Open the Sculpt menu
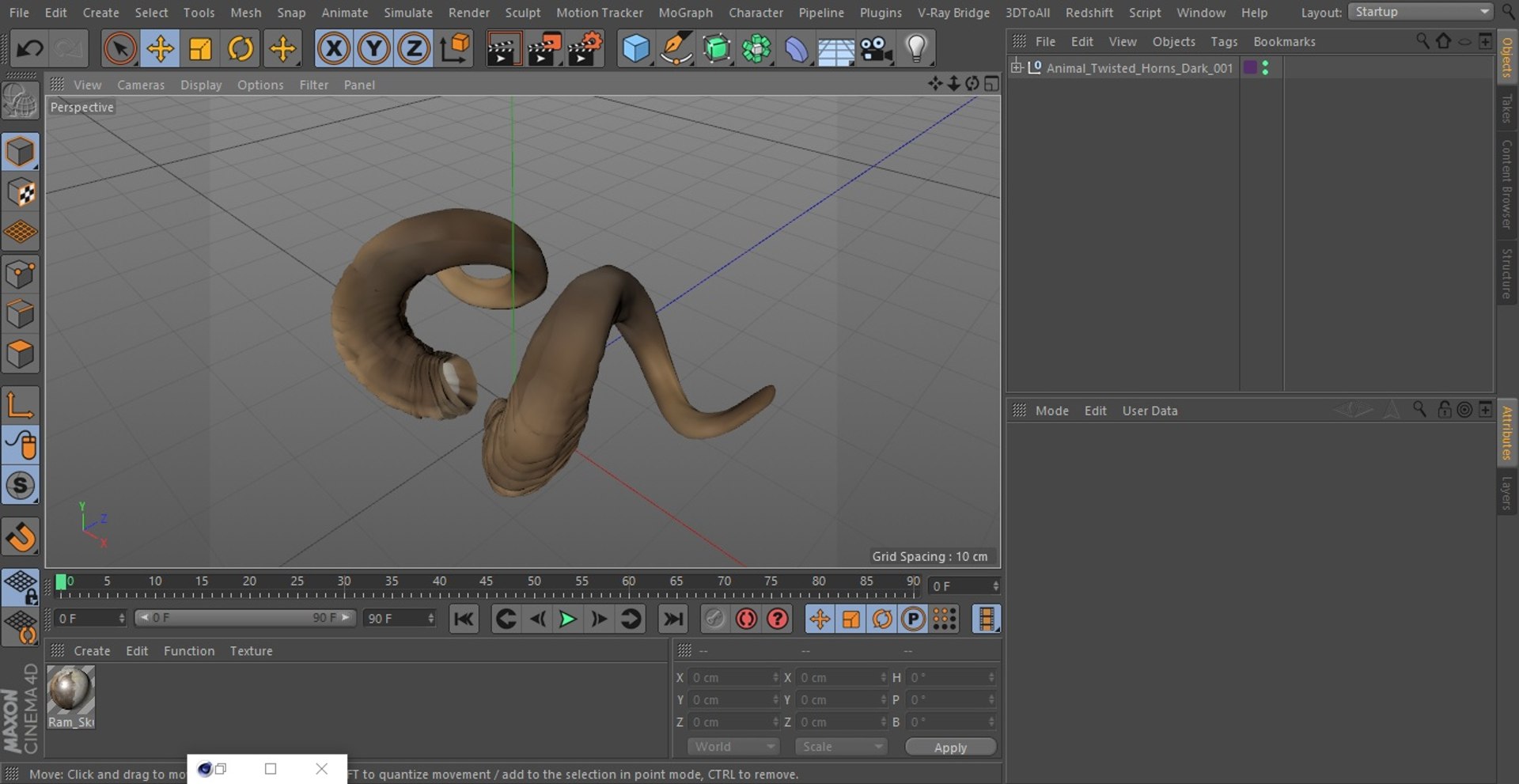 (523, 13)
